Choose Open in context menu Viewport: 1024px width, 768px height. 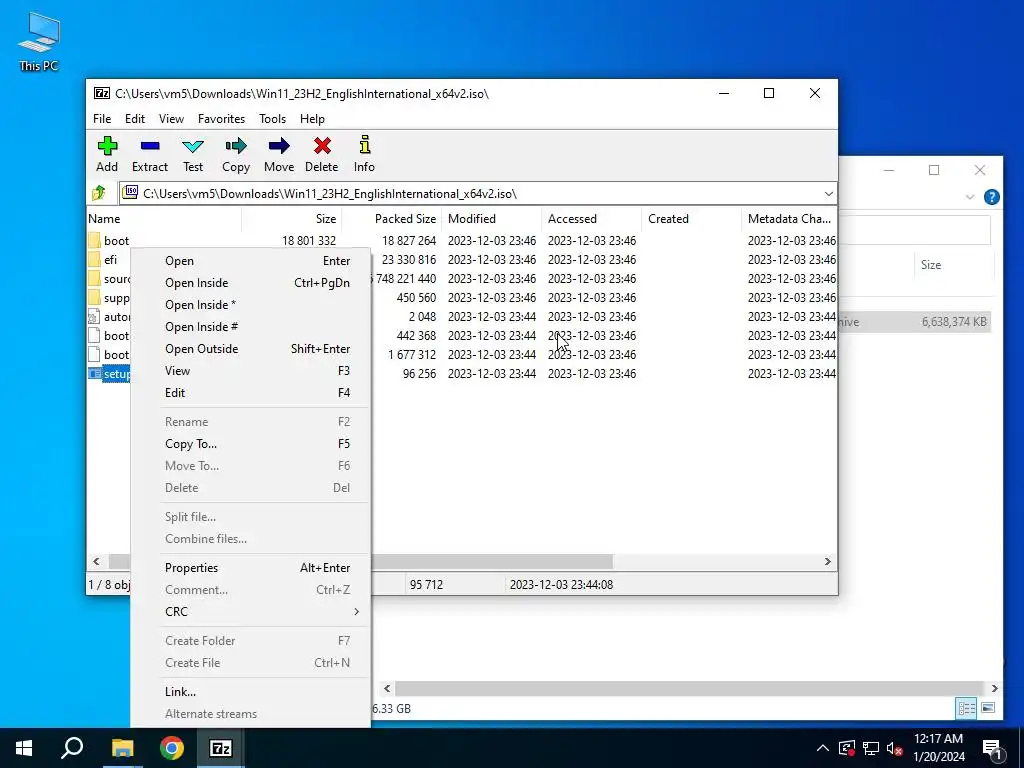(251, 261)
